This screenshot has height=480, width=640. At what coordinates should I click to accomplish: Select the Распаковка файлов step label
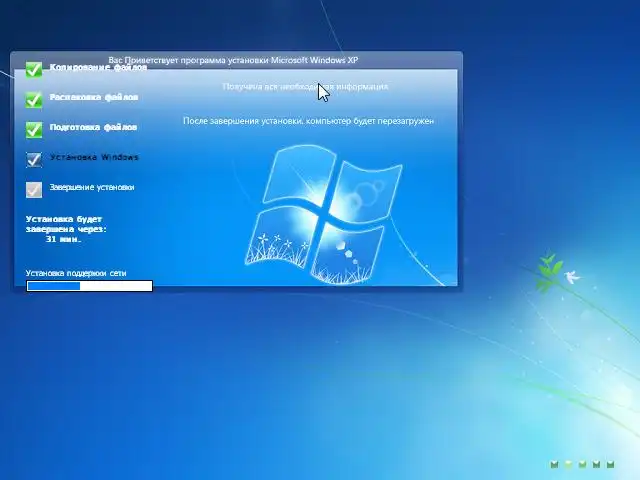[94, 97]
